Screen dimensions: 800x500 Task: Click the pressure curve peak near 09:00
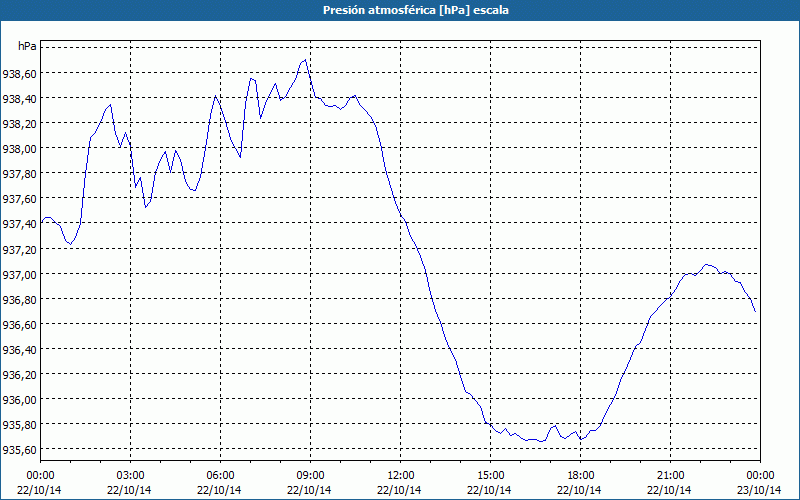point(305,60)
